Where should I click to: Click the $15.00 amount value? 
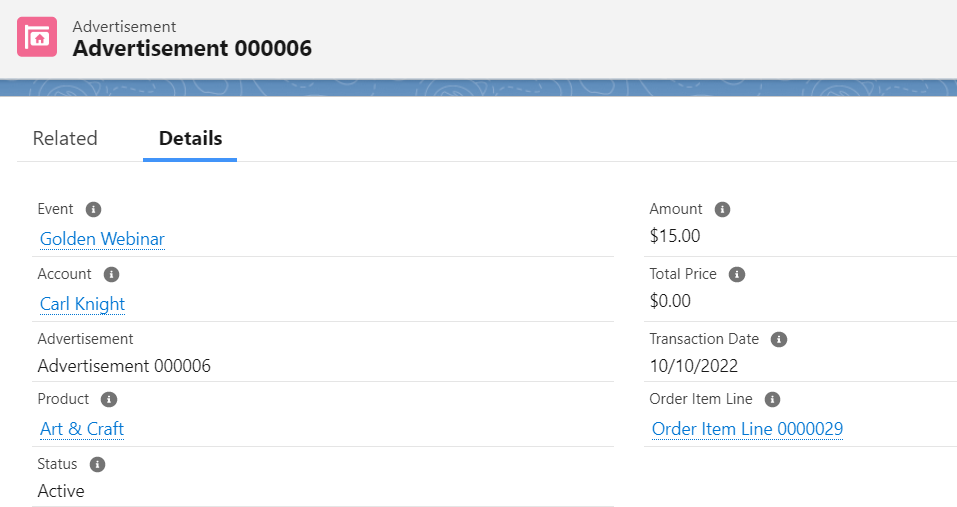675,236
